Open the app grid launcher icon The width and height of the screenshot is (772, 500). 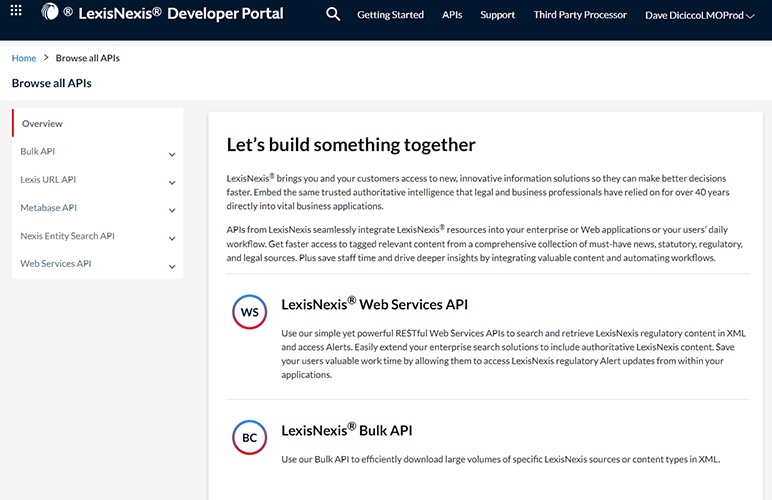coord(16,14)
